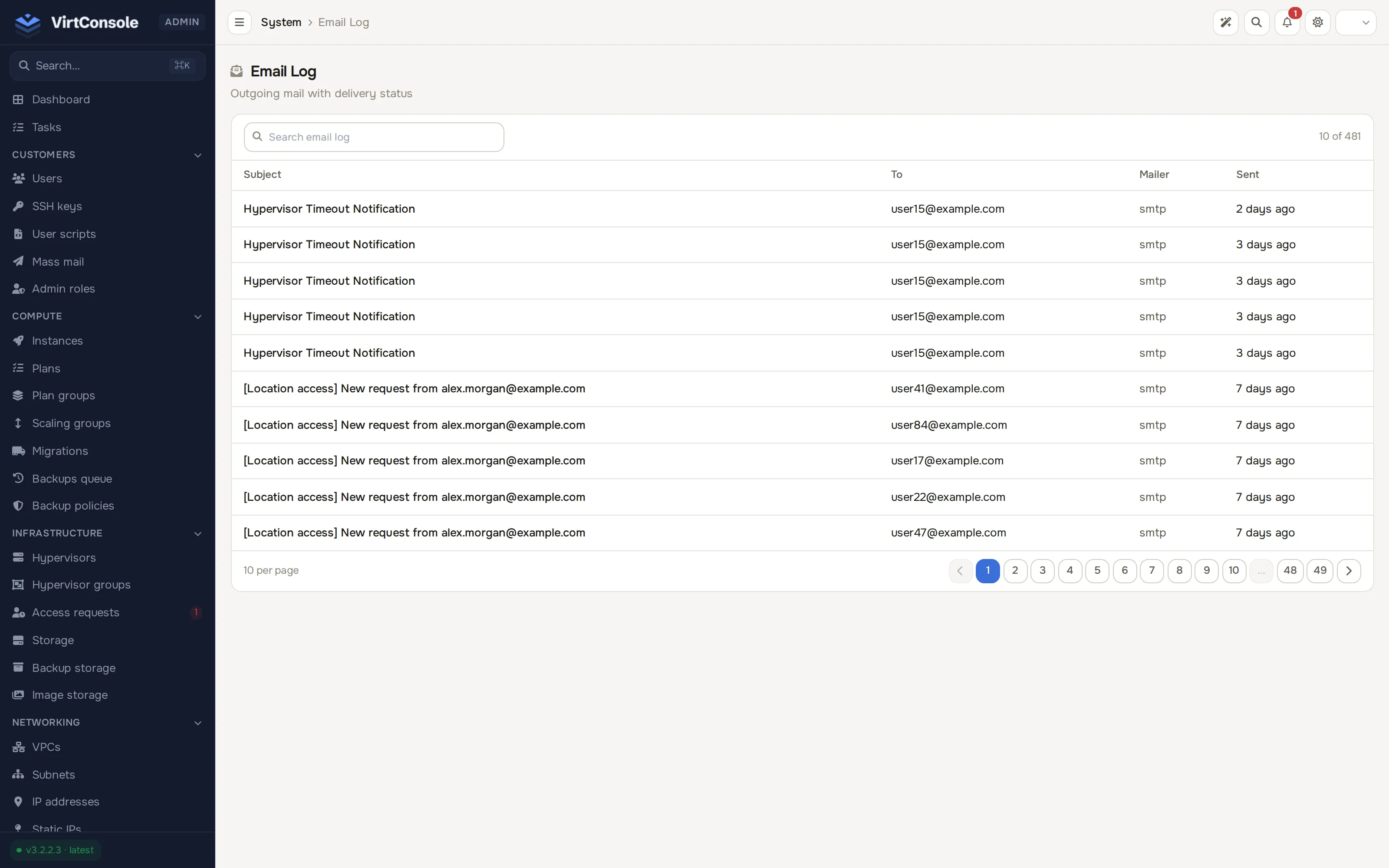Click the Backup policies shield icon
The height and width of the screenshot is (868, 1389).
coord(18,506)
